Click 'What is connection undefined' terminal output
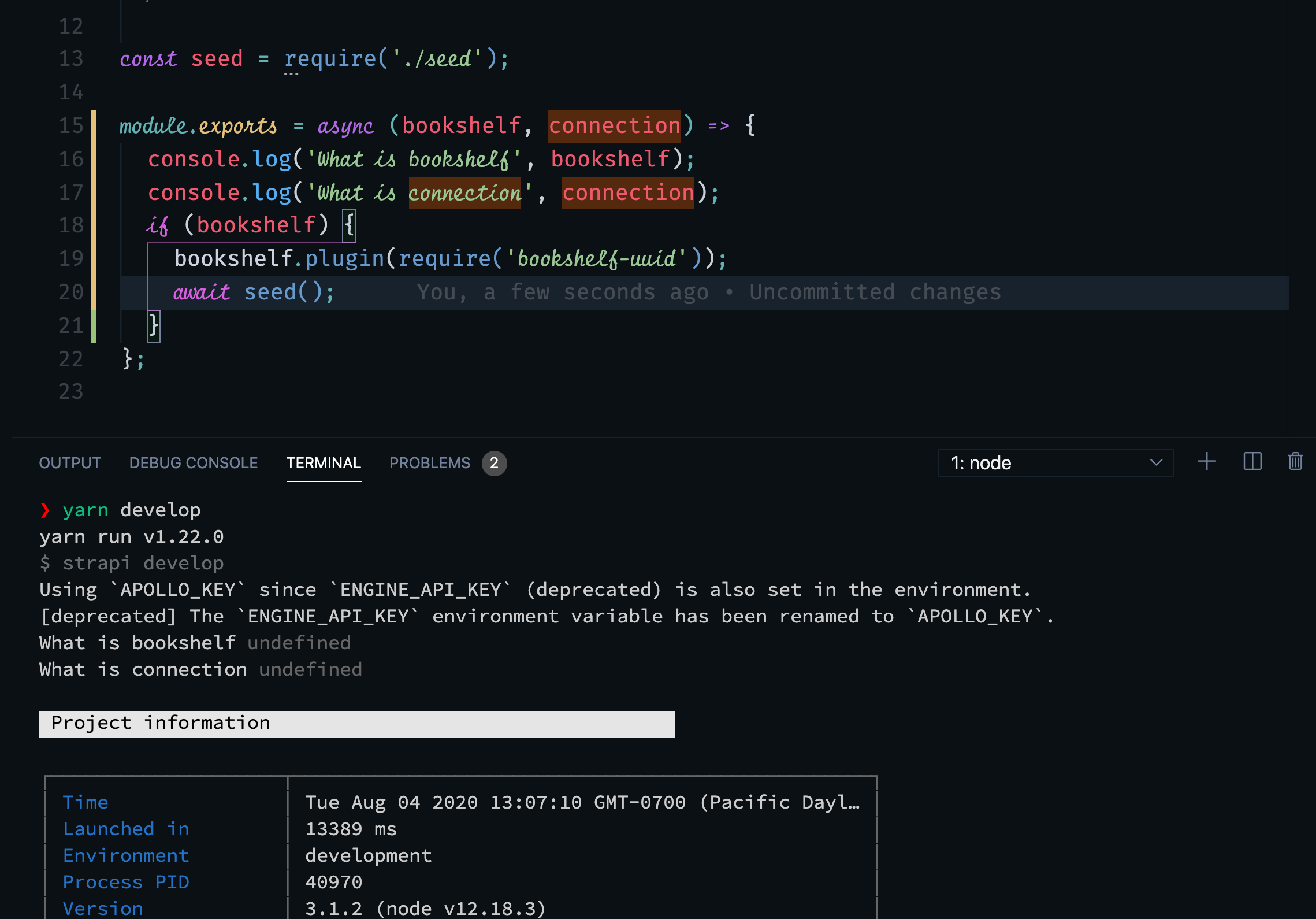The width and height of the screenshot is (1316, 919). point(201,670)
